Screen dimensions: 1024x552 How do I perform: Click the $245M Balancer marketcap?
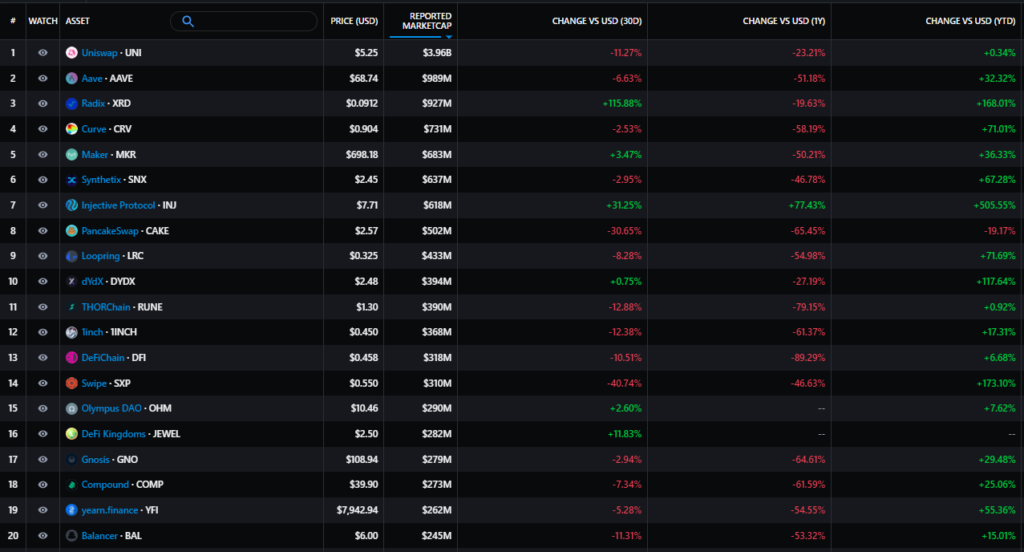point(437,536)
